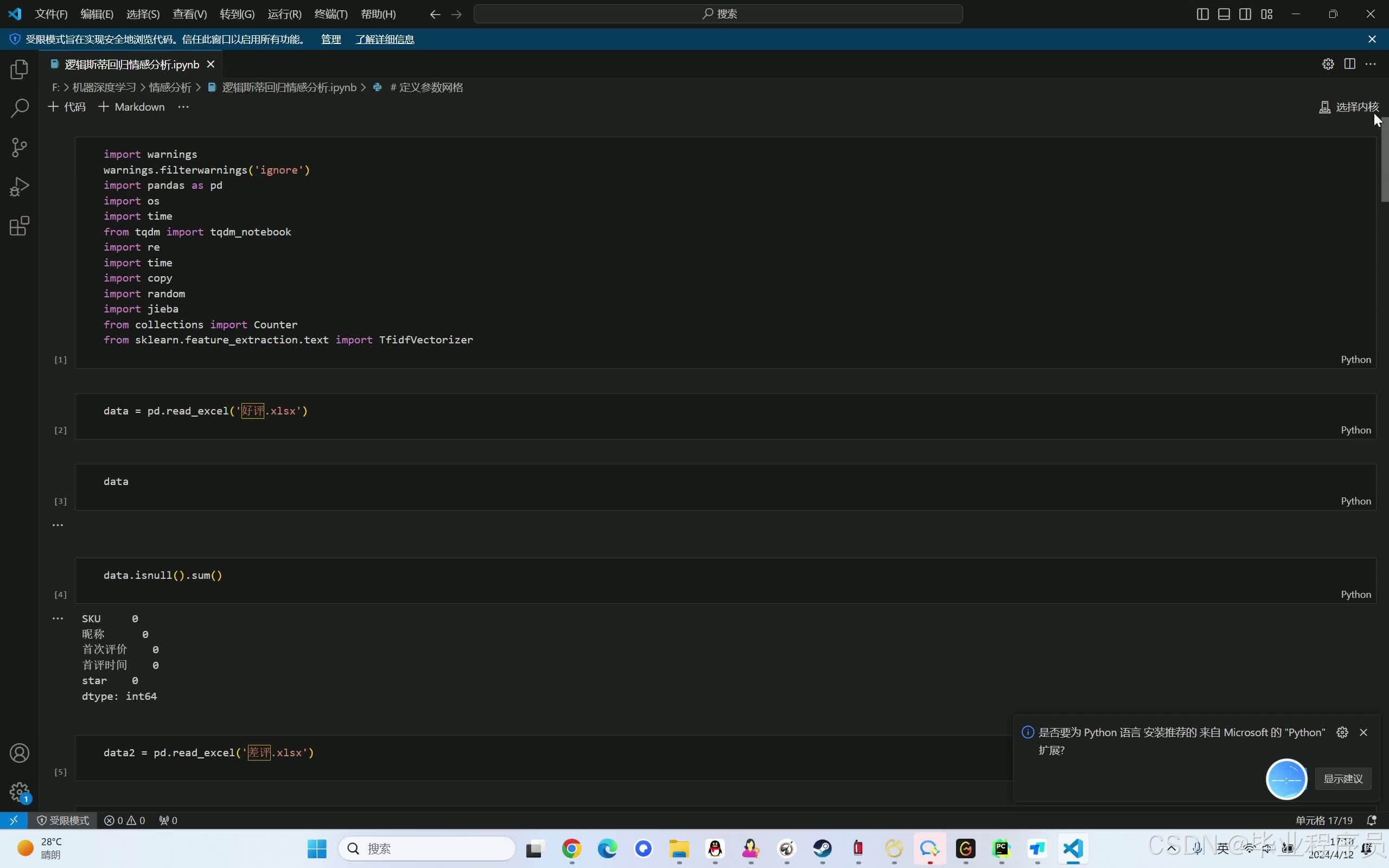Image resolution: width=1389 pixels, height=868 pixels.
Task: Click the cell 17/19 status entry
Action: [x=1323, y=820]
